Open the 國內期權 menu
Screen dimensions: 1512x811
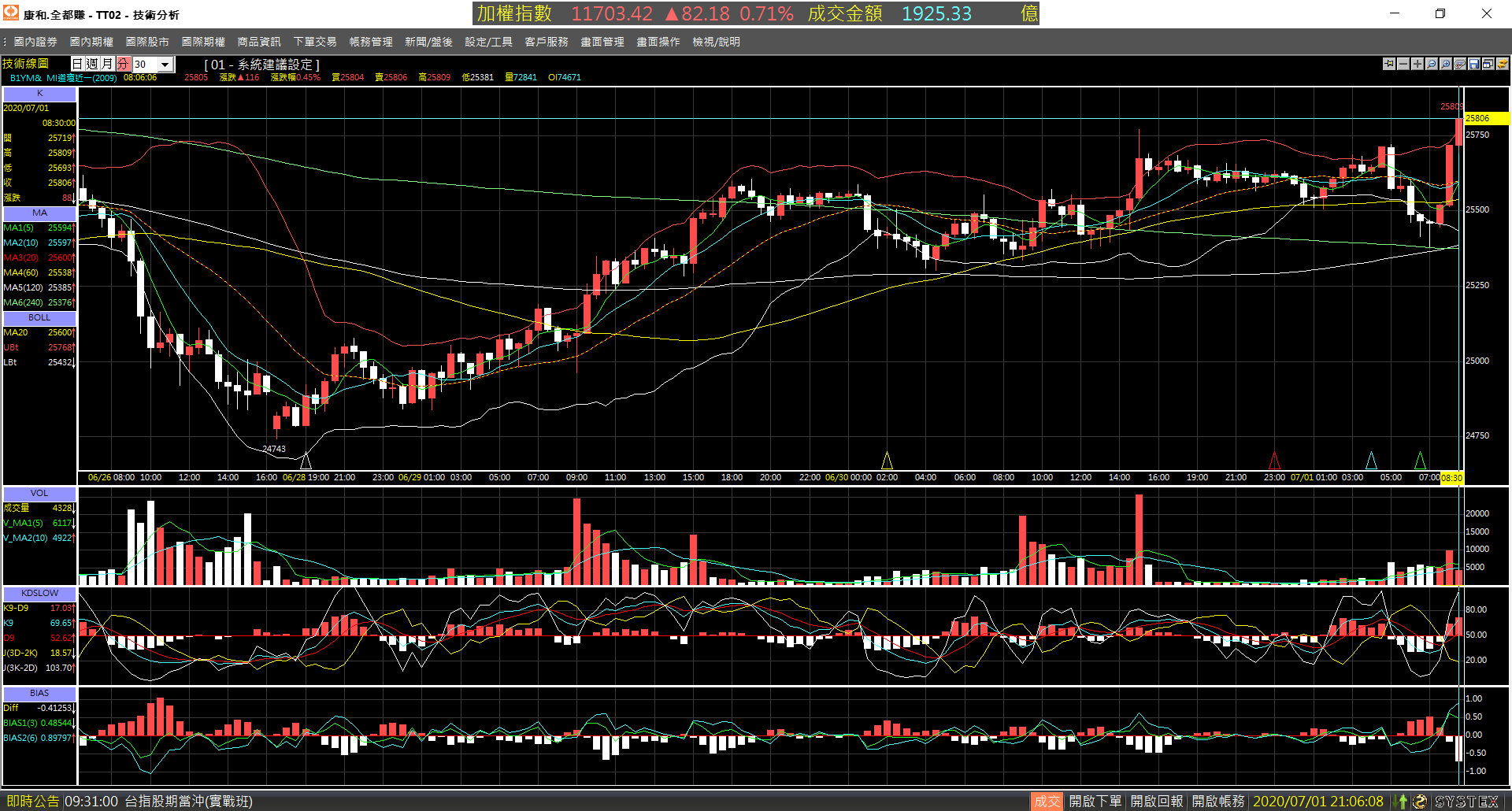click(91, 42)
